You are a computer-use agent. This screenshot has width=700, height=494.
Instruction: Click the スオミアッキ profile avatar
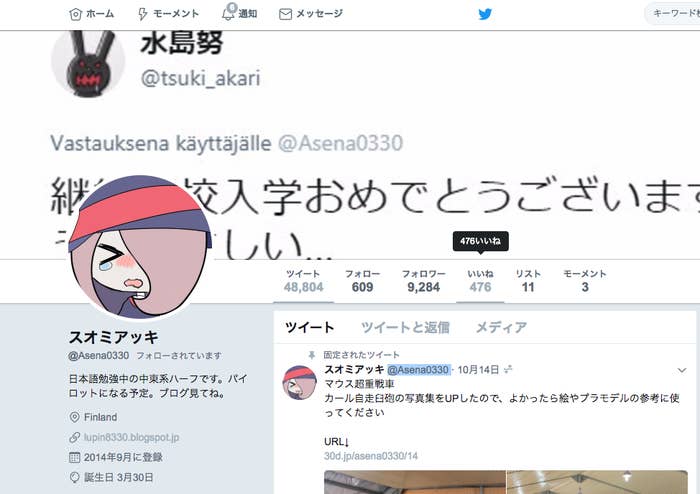pos(140,247)
